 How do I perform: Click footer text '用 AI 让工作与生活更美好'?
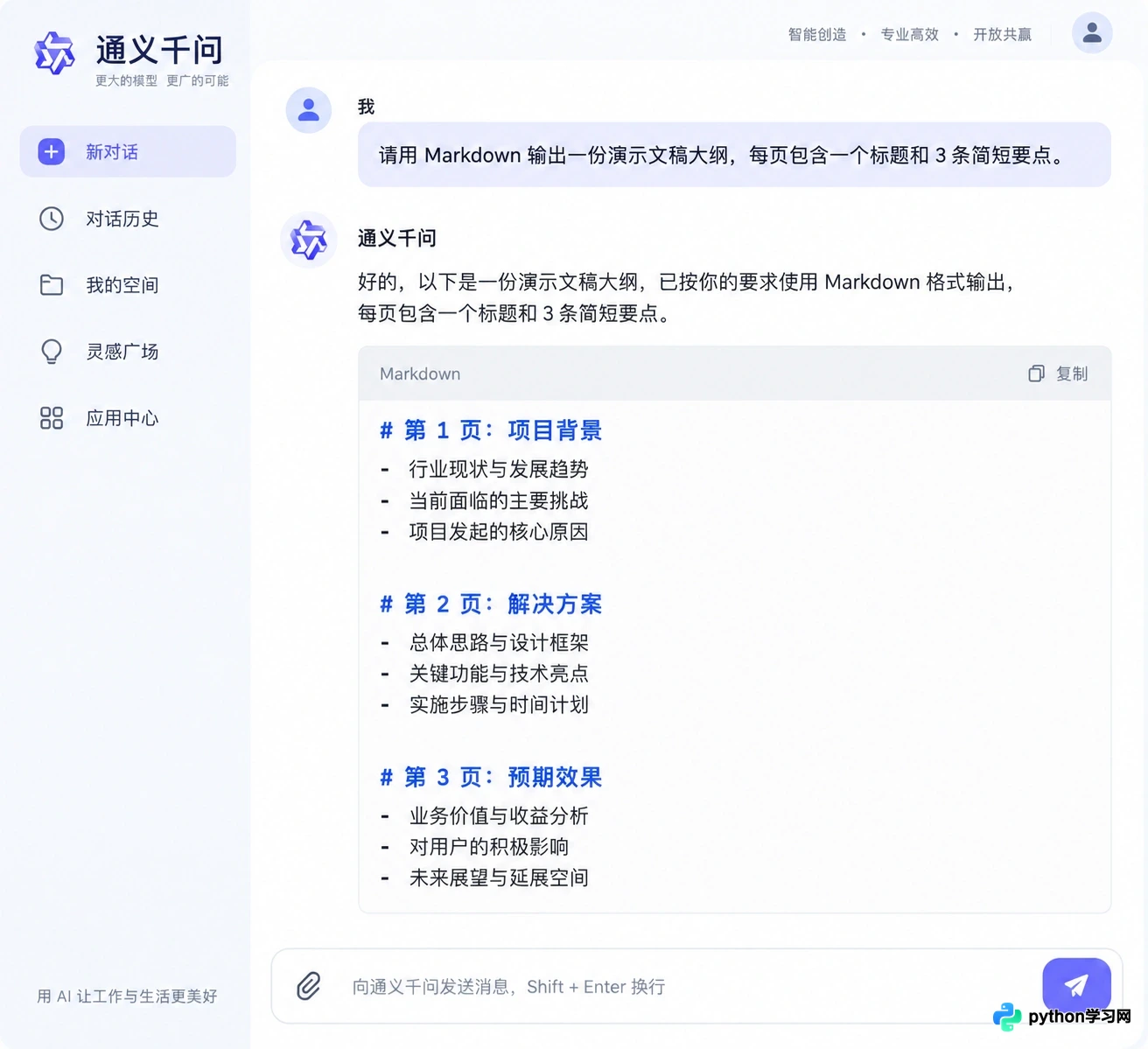click(x=128, y=996)
